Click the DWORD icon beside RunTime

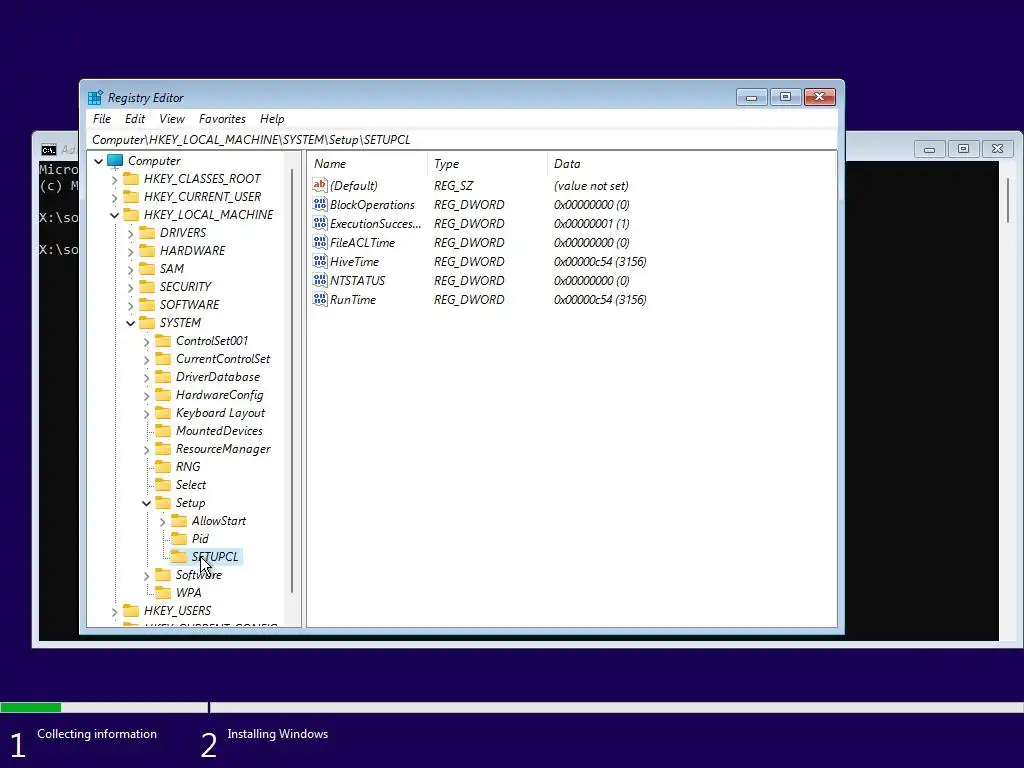(x=319, y=299)
